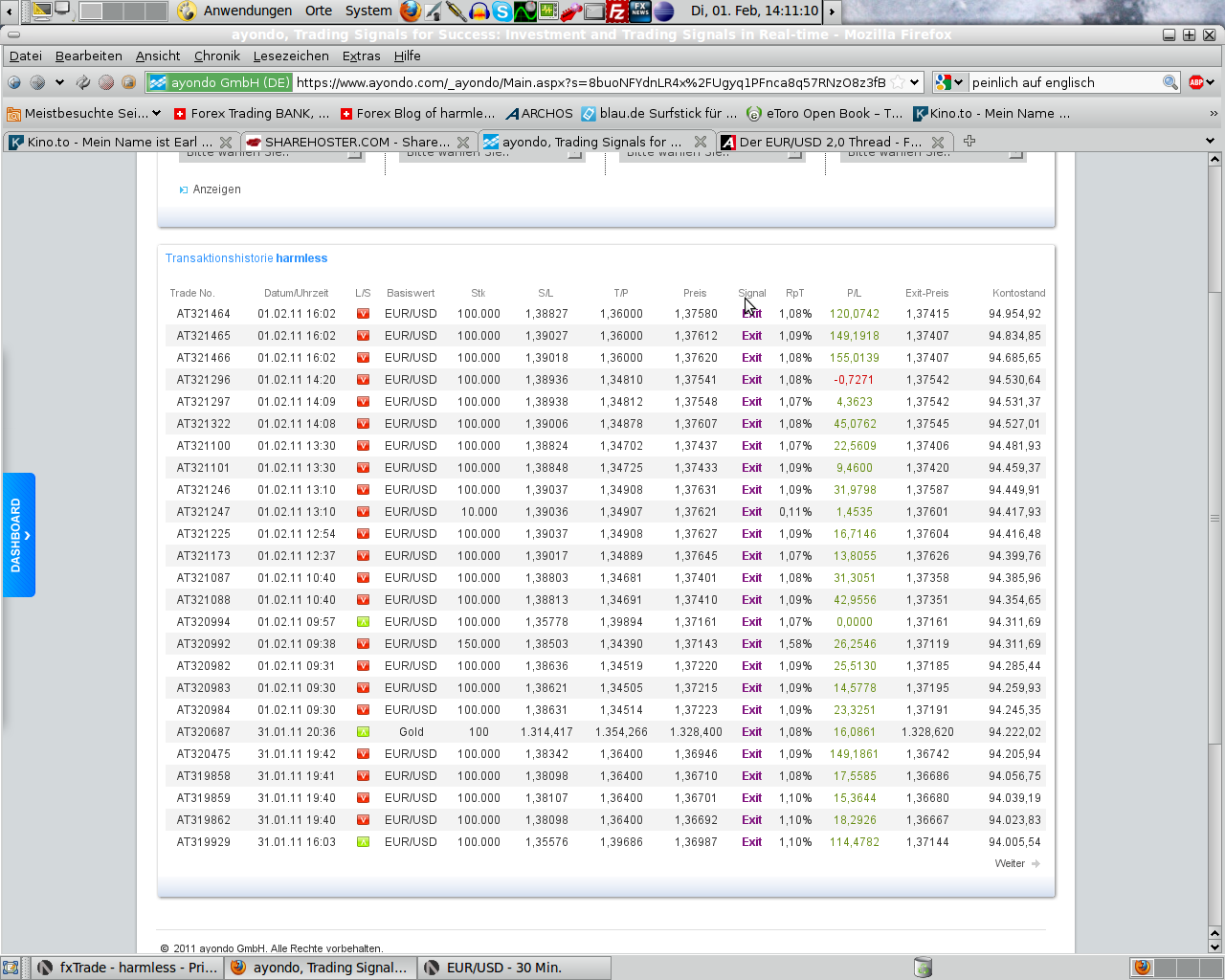The image size is (1225, 980).
Task: Open the list all tabs dropdown
Action: [x=1210, y=141]
